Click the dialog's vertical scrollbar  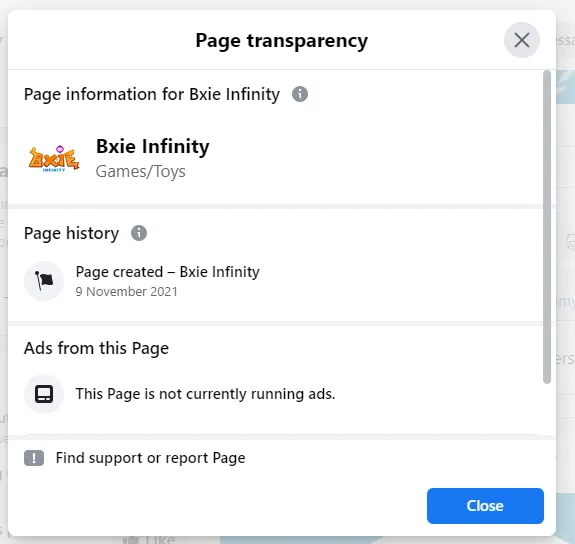click(x=547, y=227)
